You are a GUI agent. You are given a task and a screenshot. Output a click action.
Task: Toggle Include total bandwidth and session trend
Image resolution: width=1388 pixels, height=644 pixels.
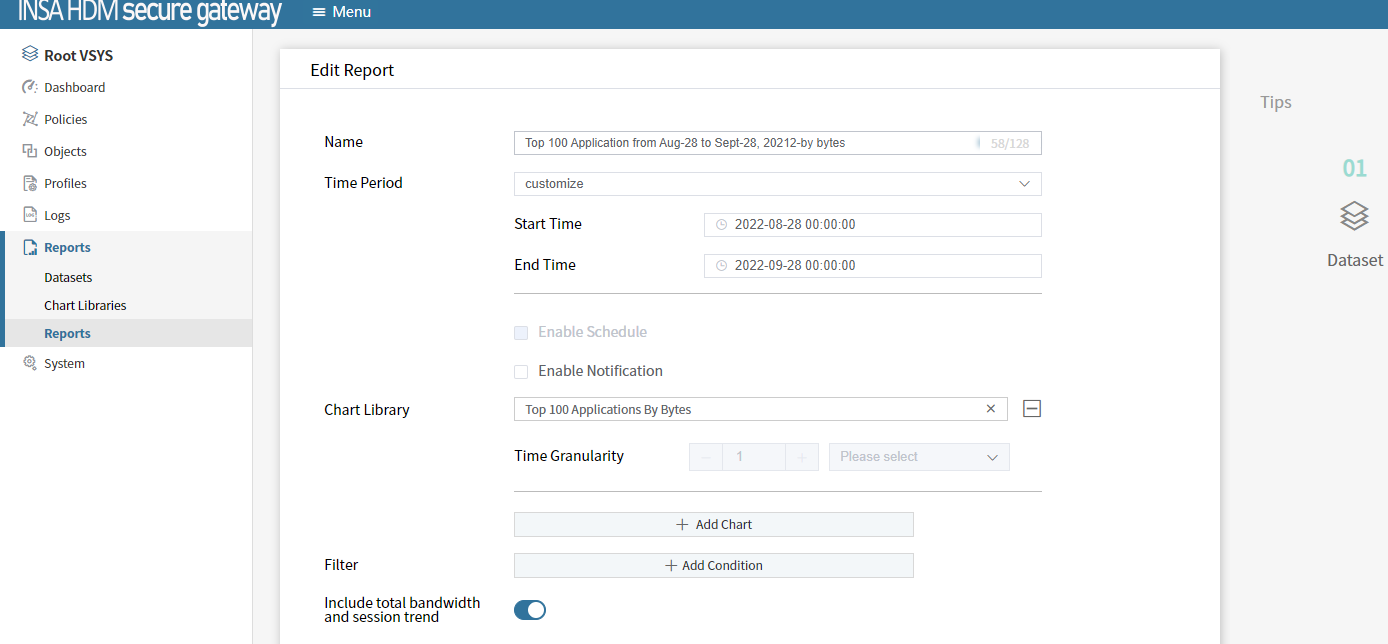click(x=530, y=610)
